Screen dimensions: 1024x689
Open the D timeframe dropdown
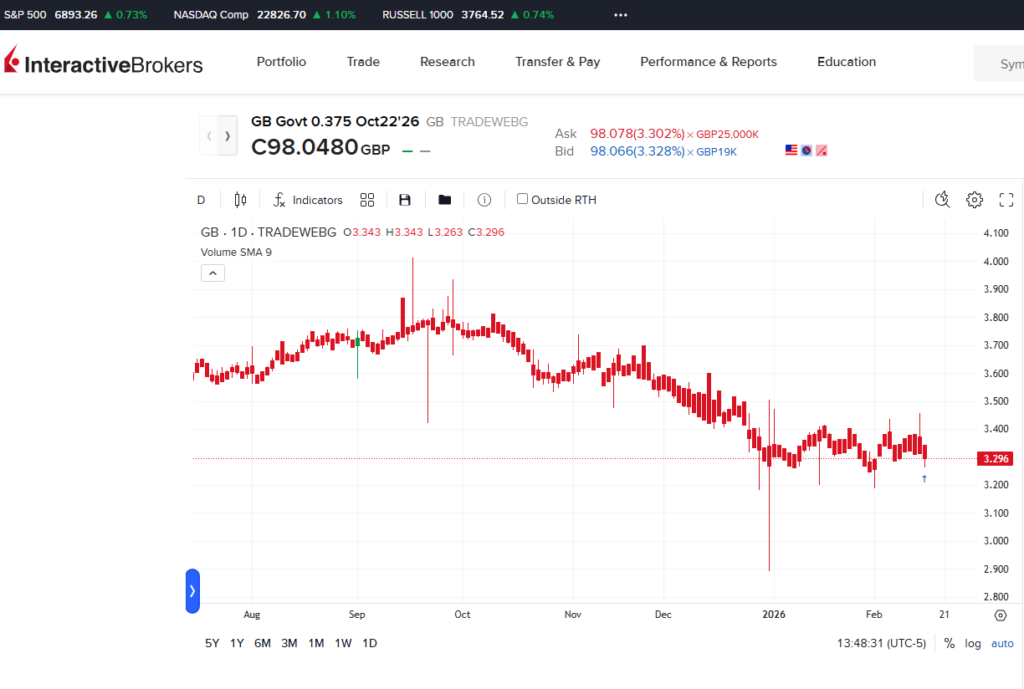pyautogui.click(x=201, y=200)
